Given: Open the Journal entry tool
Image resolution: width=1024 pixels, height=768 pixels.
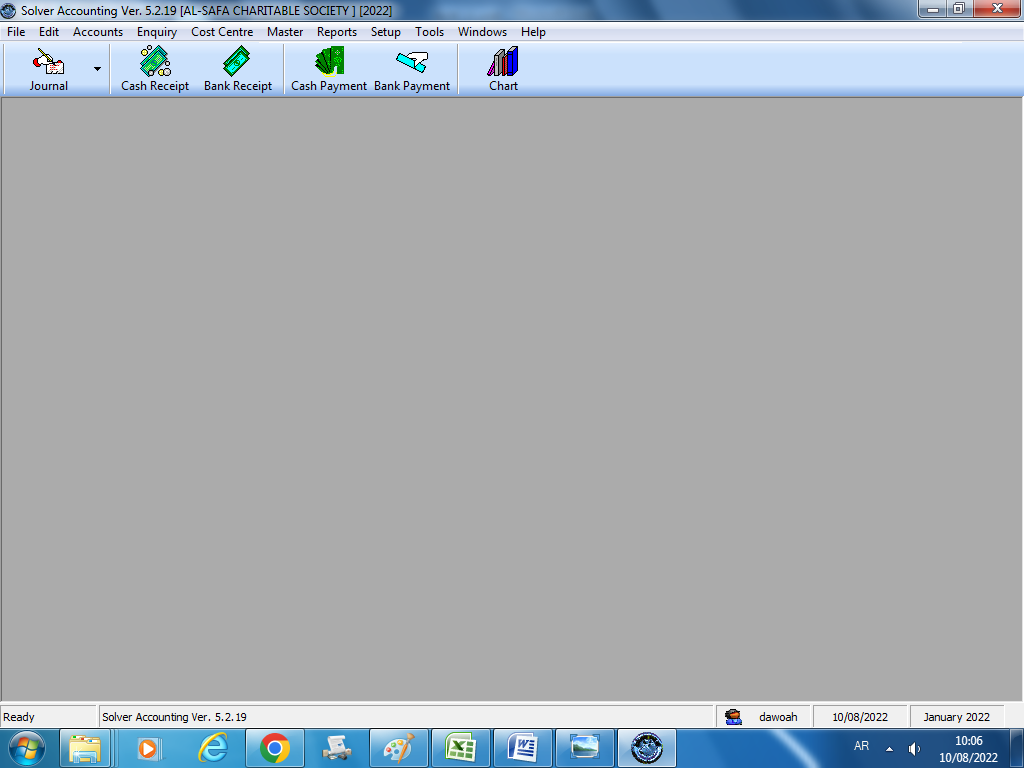Looking at the screenshot, I should pos(48,69).
